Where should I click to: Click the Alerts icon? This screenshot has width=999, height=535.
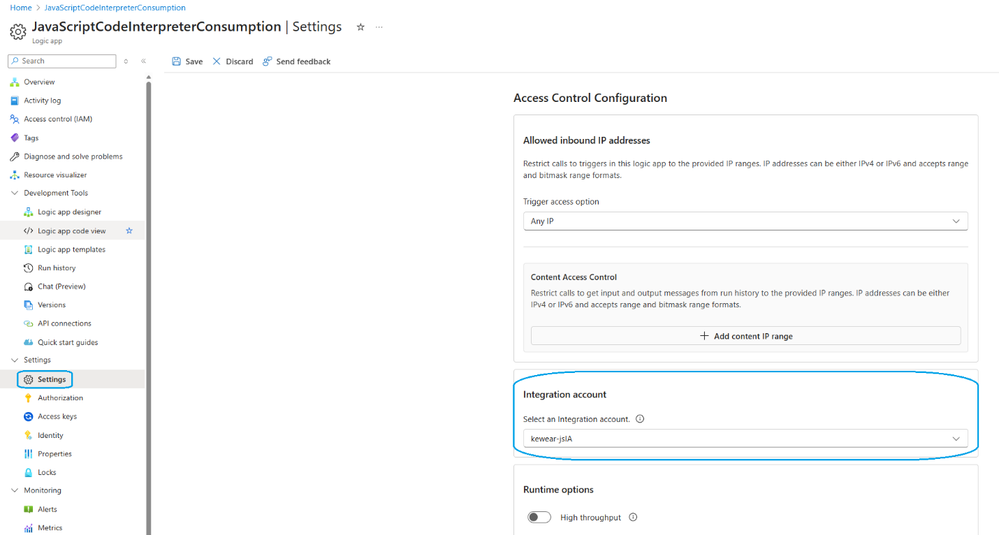[x=28, y=510]
